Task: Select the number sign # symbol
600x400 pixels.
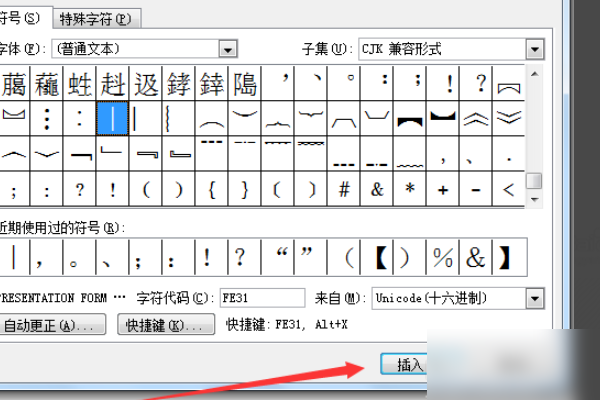Action: pos(344,189)
